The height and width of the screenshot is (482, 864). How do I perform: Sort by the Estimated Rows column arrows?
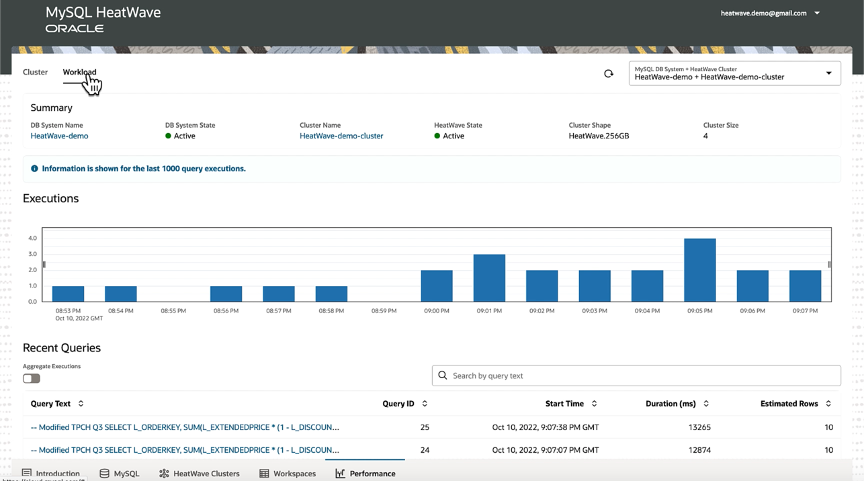pos(828,404)
